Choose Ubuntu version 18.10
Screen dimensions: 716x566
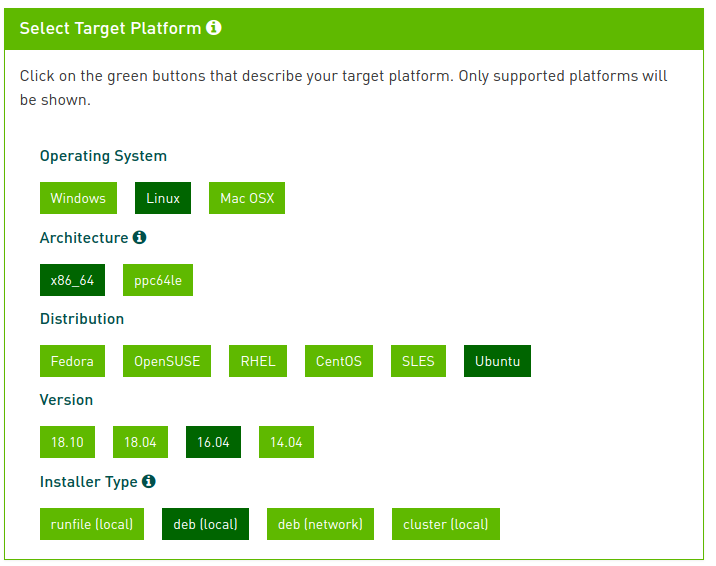pos(67,442)
